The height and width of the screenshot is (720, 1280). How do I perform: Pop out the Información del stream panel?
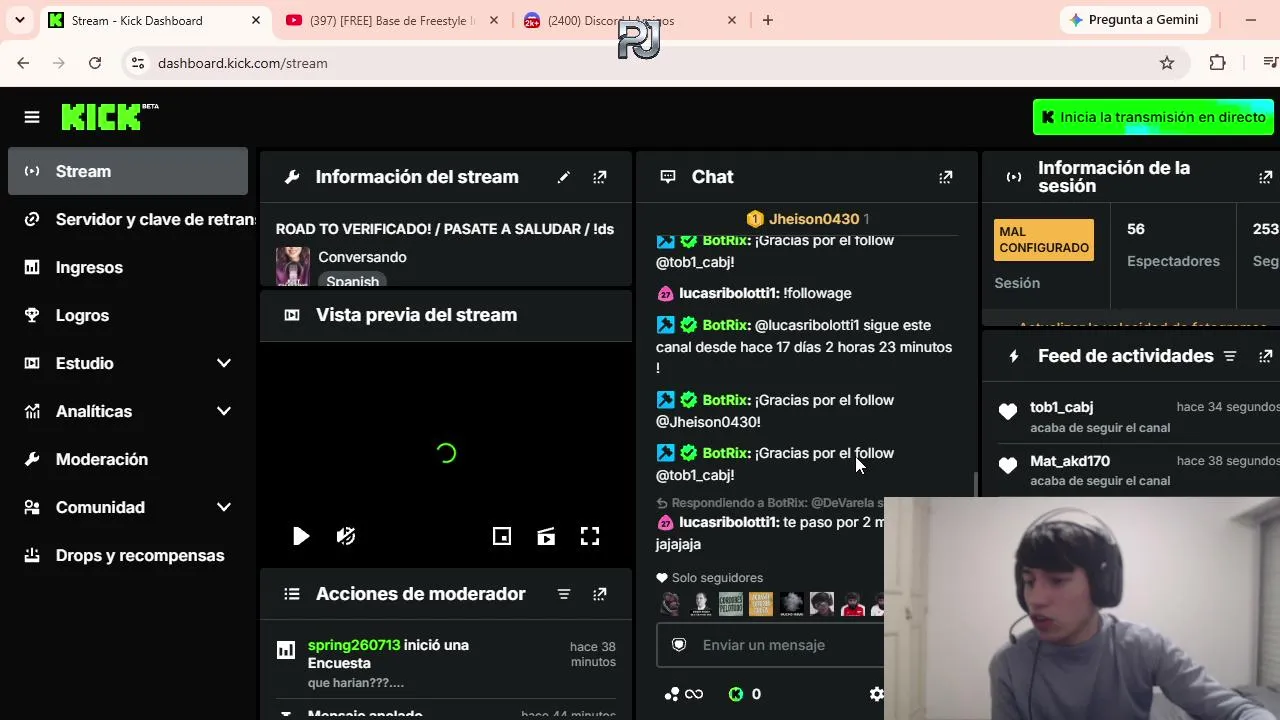tap(600, 177)
